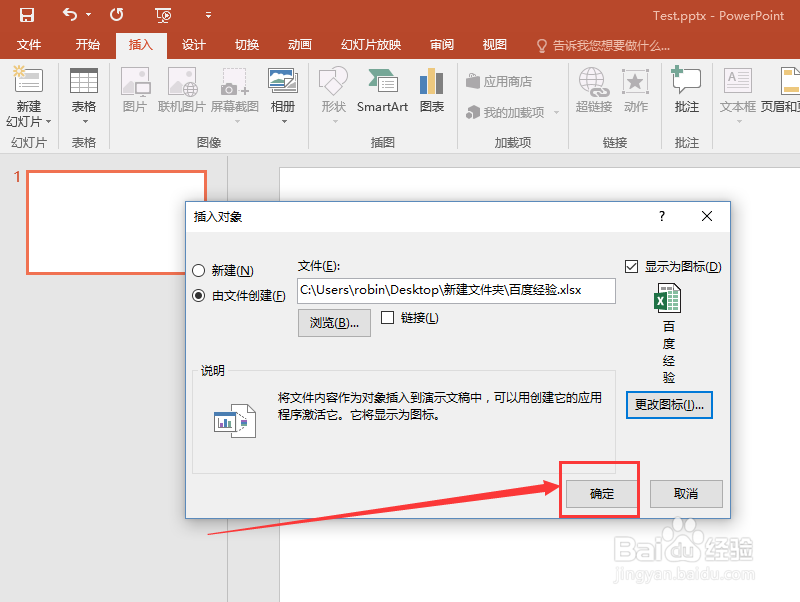The height and width of the screenshot is (602, 800).
Task: Switch to the 动画 tab
Action: (x=299, y=45)
